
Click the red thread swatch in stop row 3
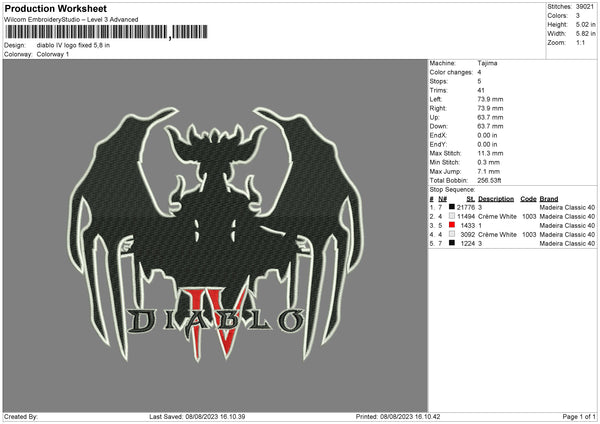(452, 225)
